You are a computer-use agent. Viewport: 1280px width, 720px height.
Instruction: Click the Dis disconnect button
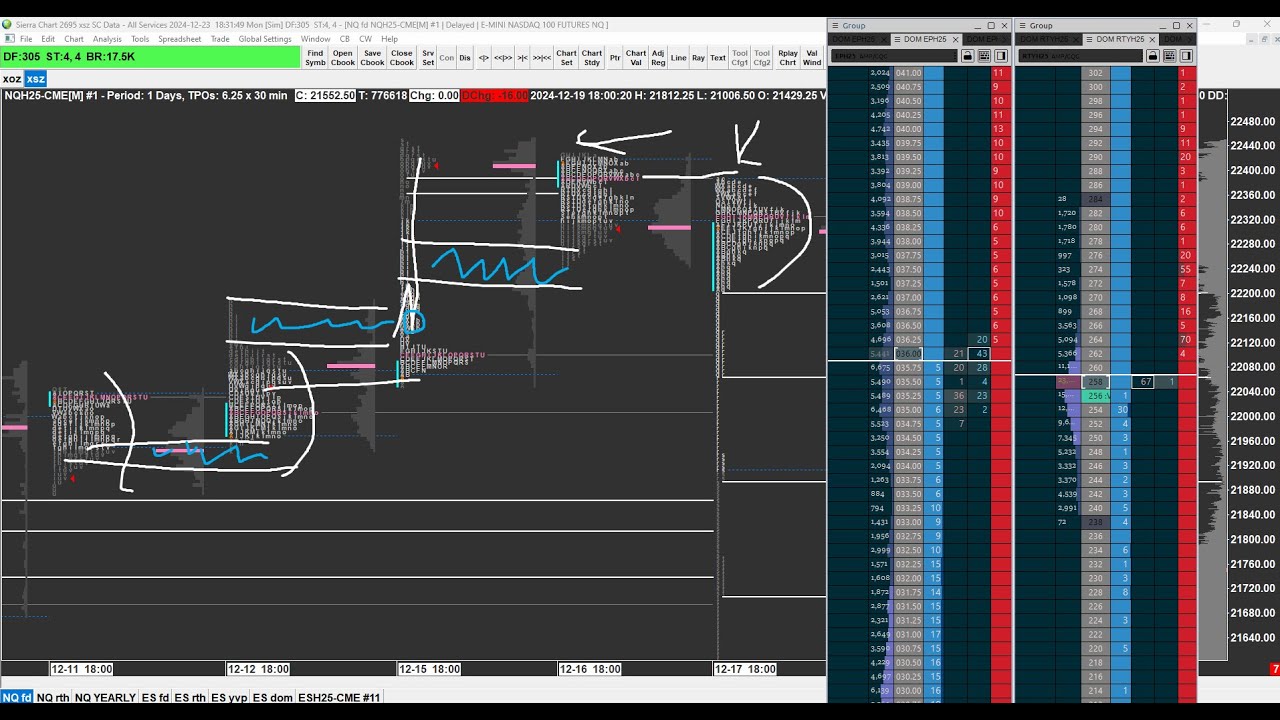tap(465, 58)
